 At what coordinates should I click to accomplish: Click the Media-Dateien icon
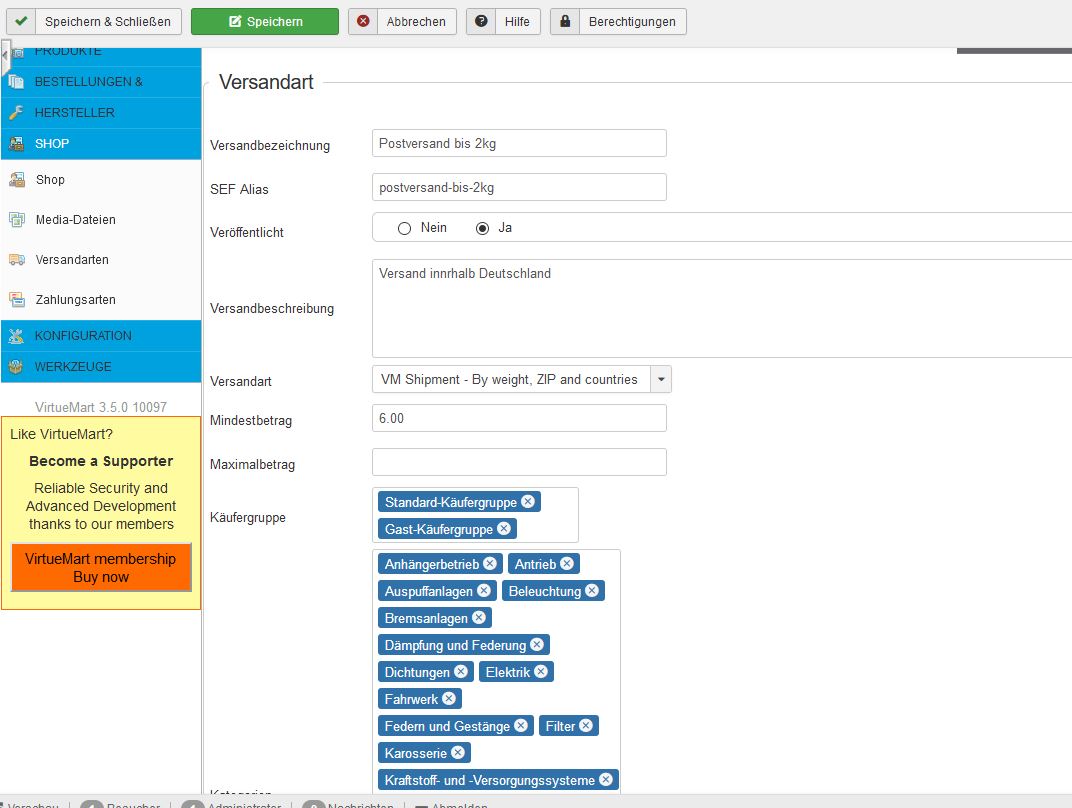point(17,220)
